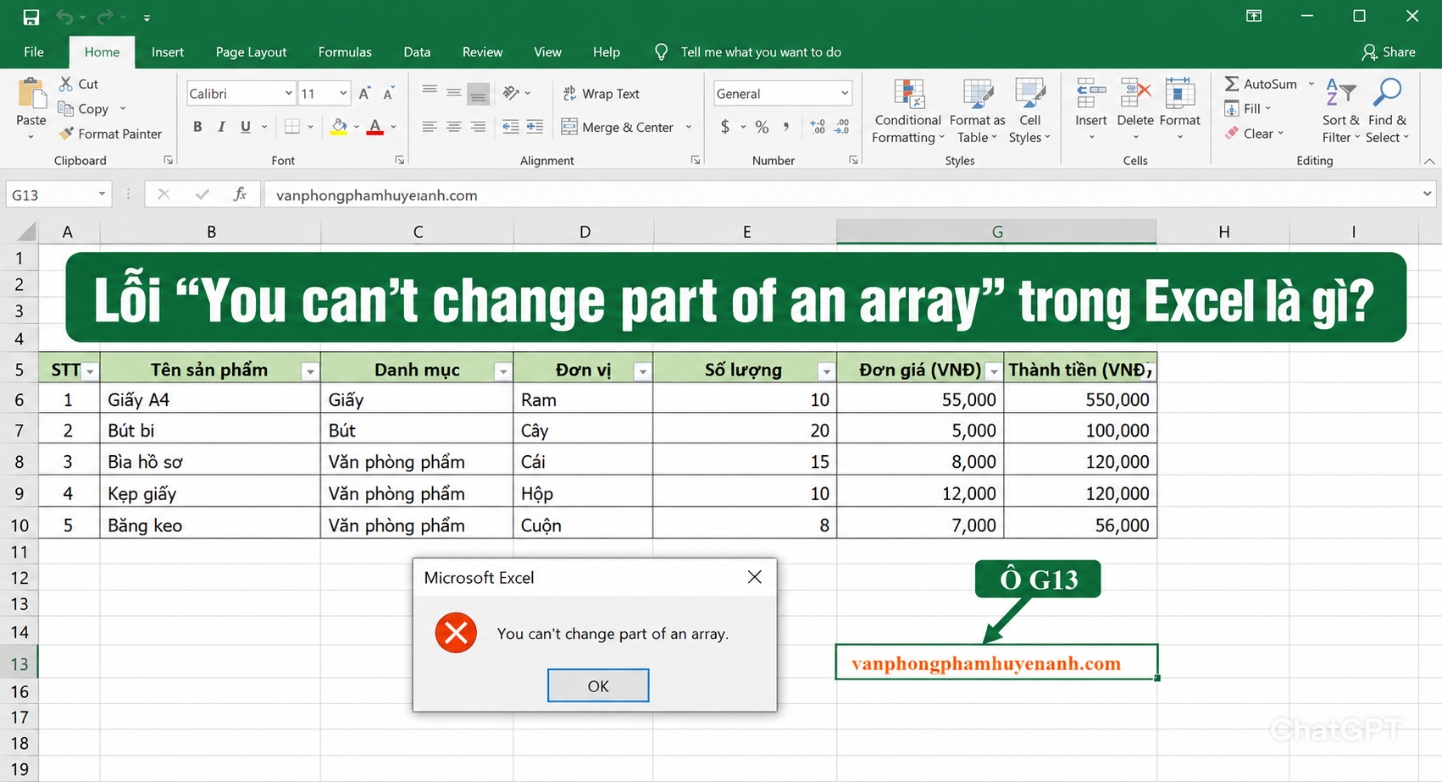The height and width of the screenshot is (782, 1442).
Task: Align text right
Action: [478, 127]
